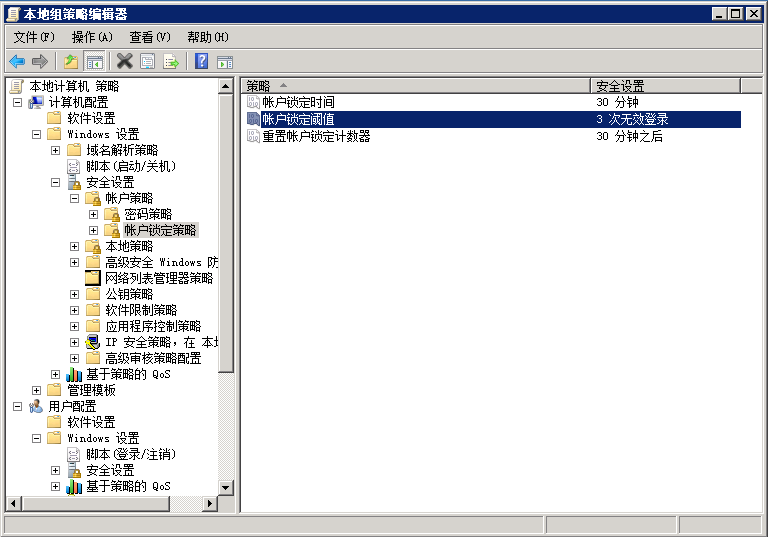This screenshot has height=537, width=768.
Task: Open Help via blue question mark icon
Action: pyautogui.click(x=201, y=61)
